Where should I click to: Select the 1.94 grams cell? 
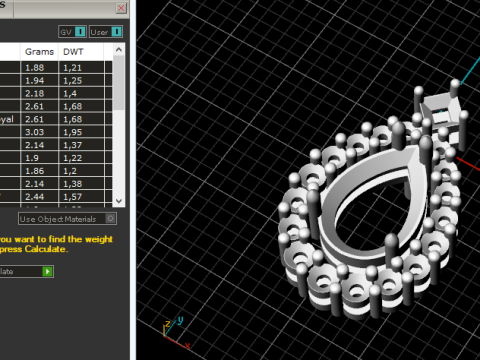coord(39,81)
